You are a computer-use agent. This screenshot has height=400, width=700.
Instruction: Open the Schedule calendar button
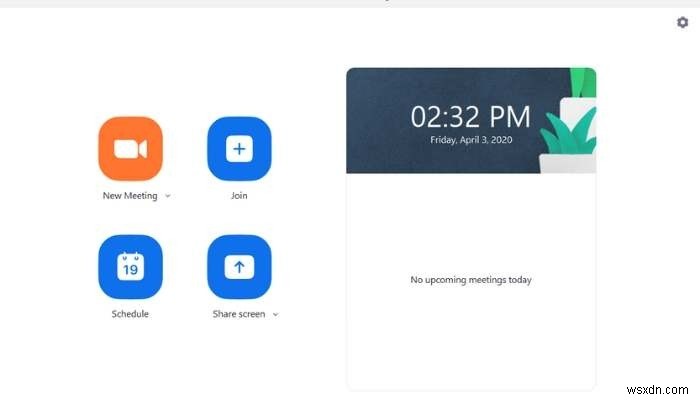(130, 267)
